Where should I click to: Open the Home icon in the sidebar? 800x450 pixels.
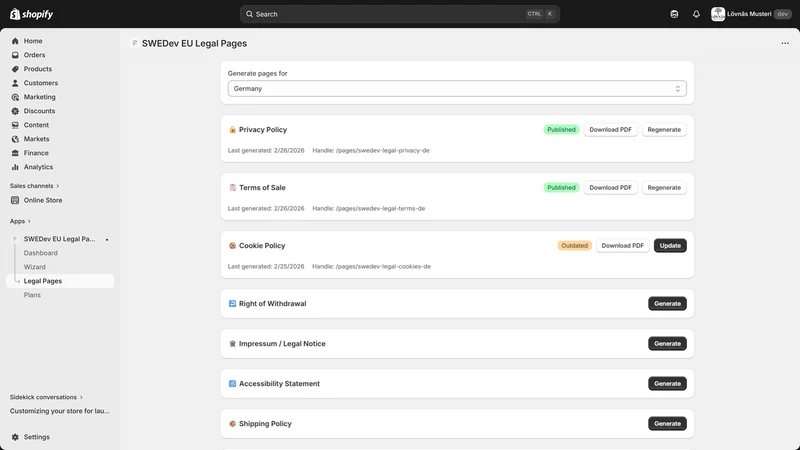tap(15, 41)
